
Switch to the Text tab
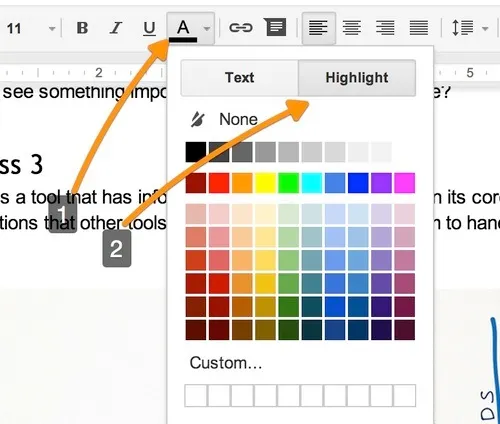240,78
